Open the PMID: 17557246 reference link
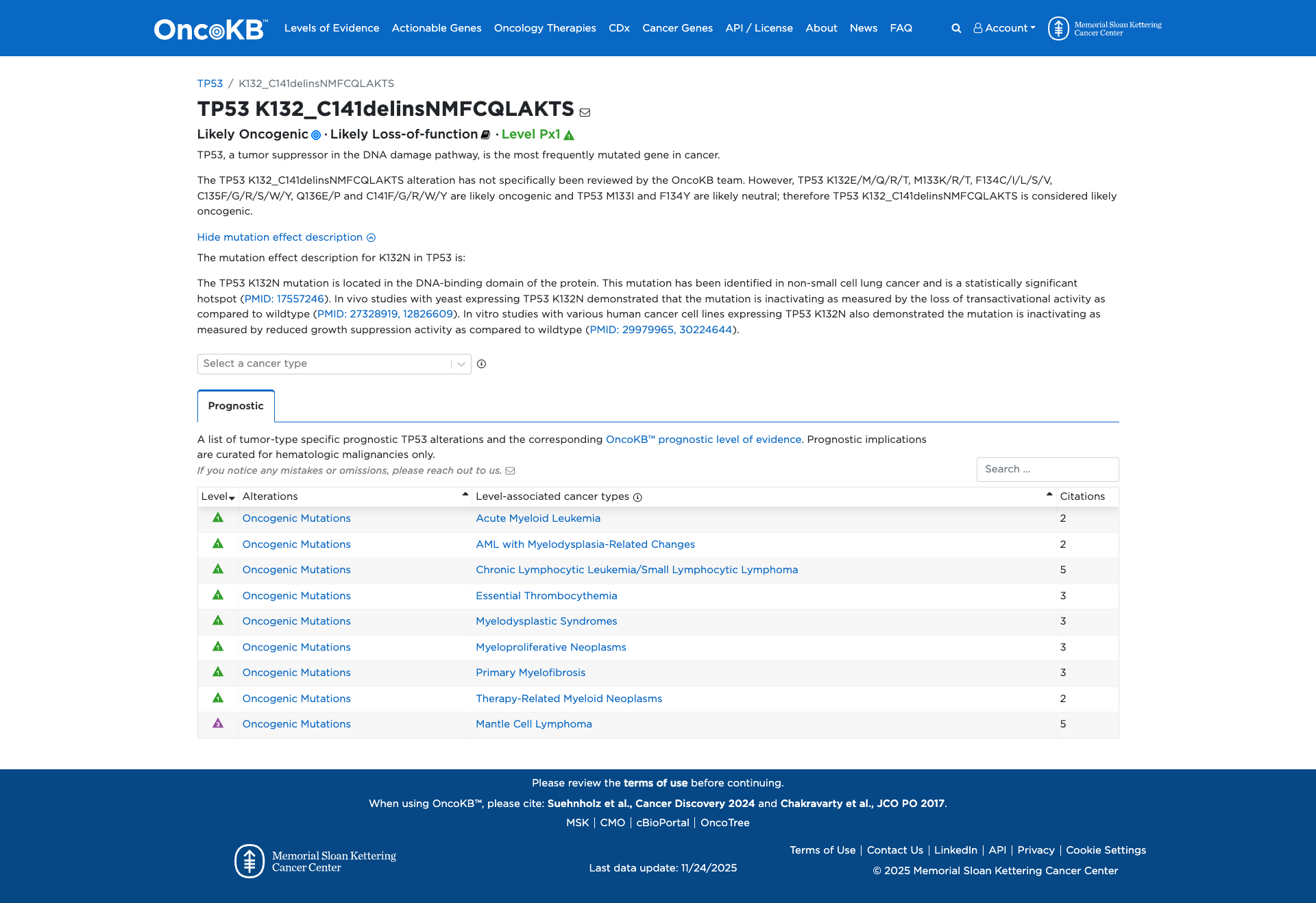Screen dimensions: 1316x903 (x=284, y=299)
